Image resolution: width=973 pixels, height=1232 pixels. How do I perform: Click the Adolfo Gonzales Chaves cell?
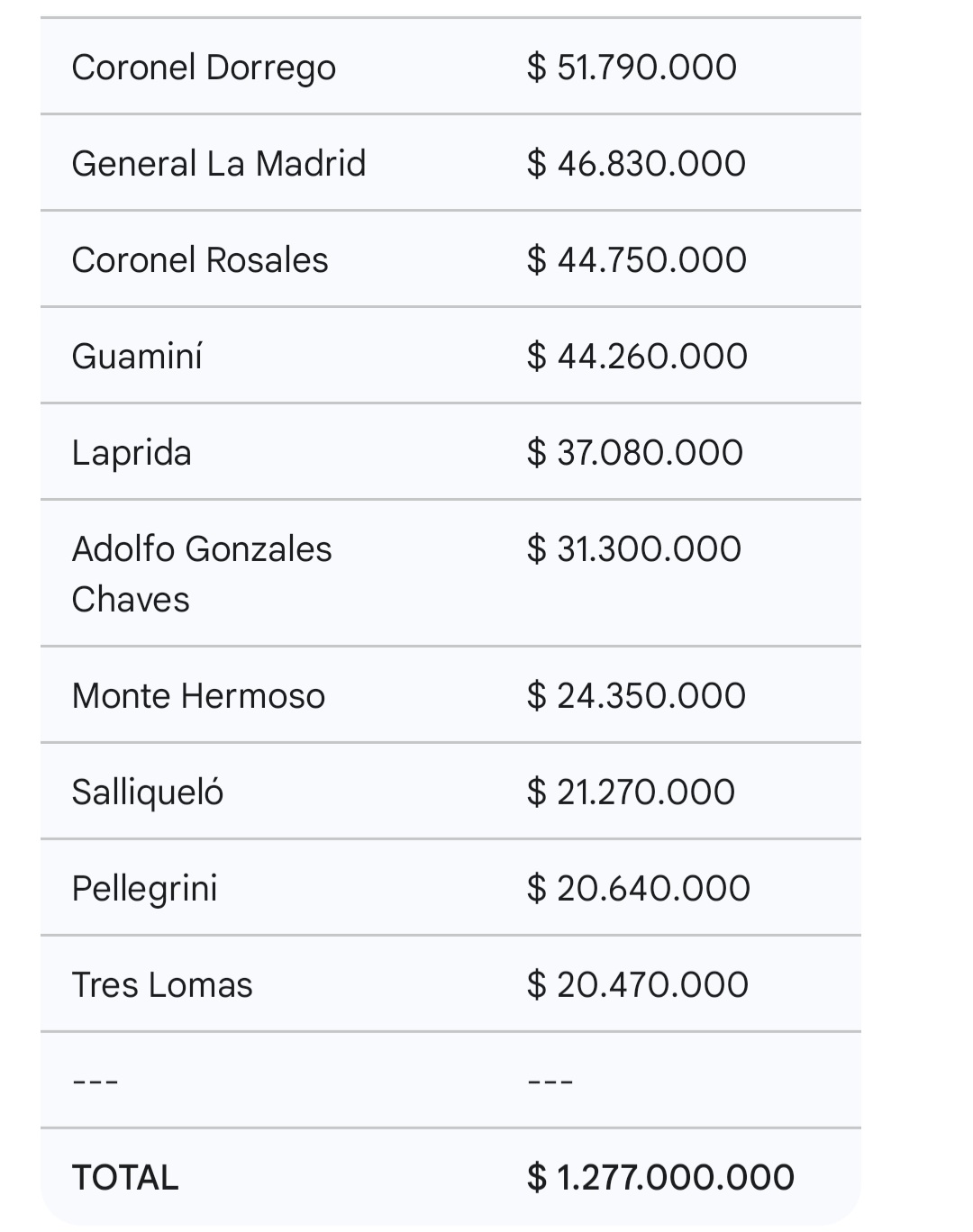tap(202, 574)
